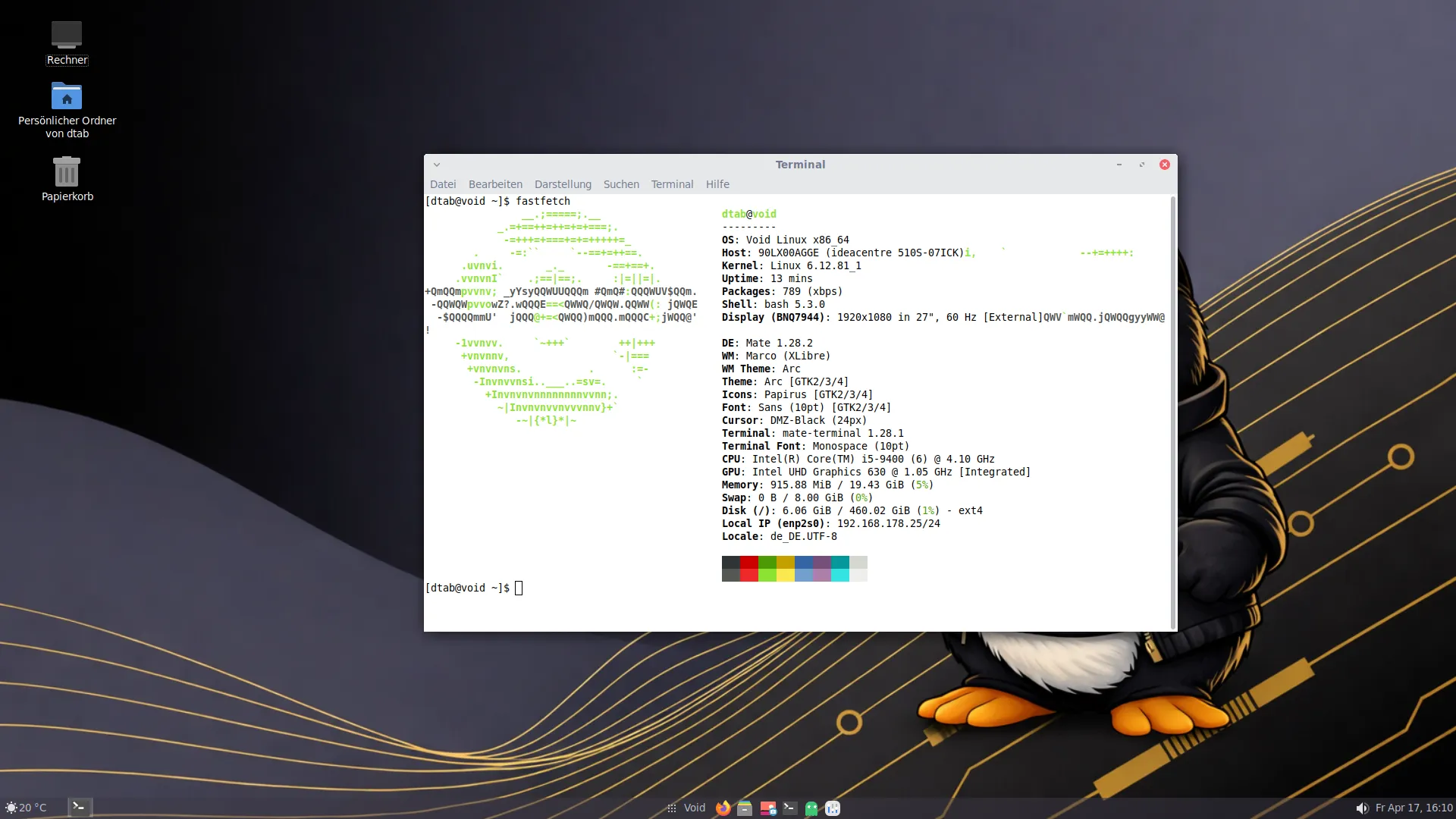Screen dimensions: 1456x819
Task: Click the volume speaker icon in tray
Action: (x=1362, y=808)
